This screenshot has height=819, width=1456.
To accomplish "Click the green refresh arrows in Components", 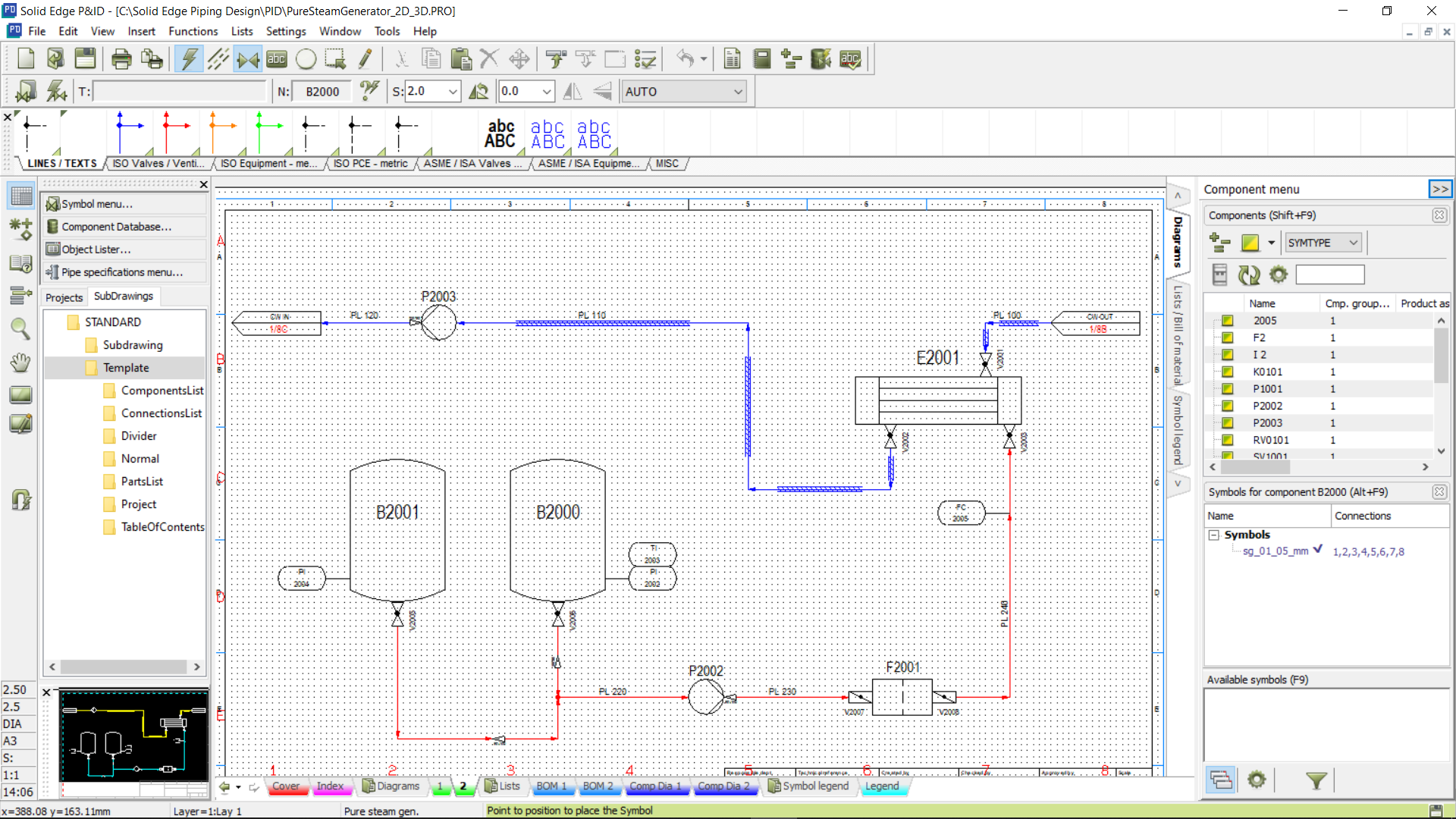I will point(1248,275).
